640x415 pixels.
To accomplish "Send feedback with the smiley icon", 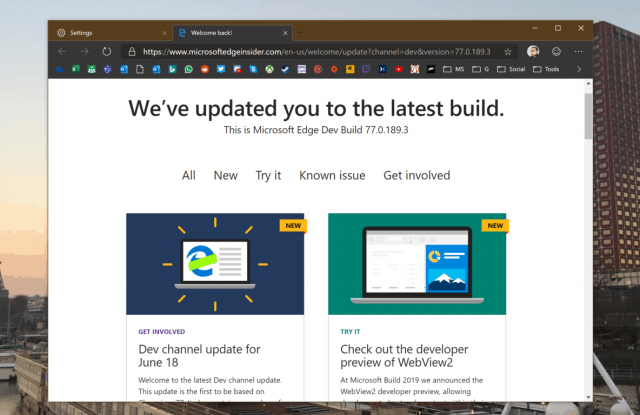I will (556, 51).
